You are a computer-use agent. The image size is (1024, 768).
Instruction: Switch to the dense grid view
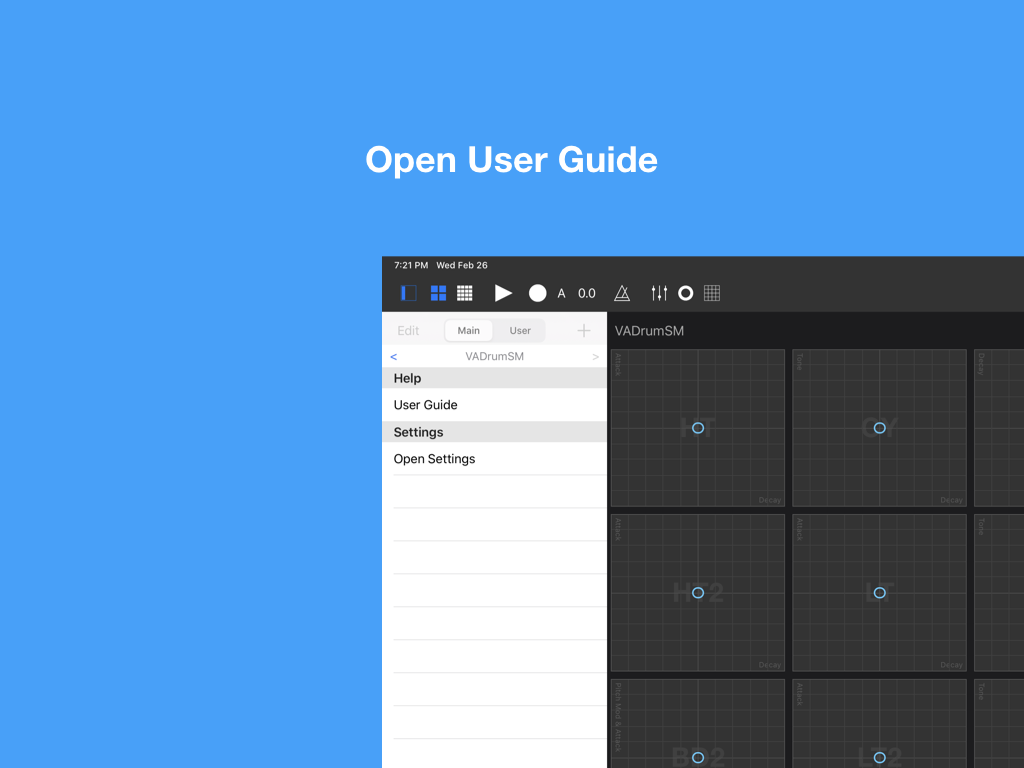[x=465, y=293]
